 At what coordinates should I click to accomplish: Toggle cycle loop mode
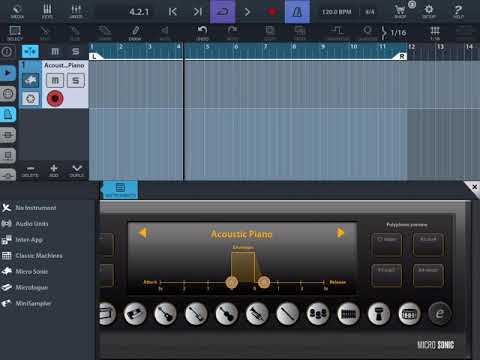tap(222, 12)
